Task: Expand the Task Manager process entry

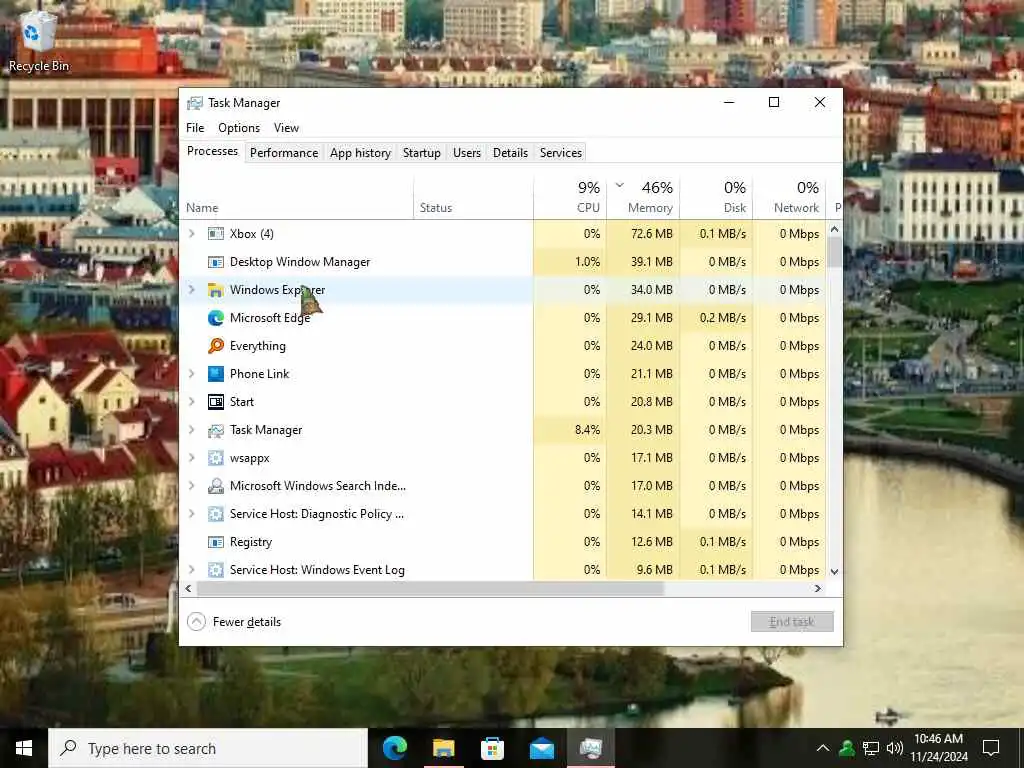Action: coord(191,430)
